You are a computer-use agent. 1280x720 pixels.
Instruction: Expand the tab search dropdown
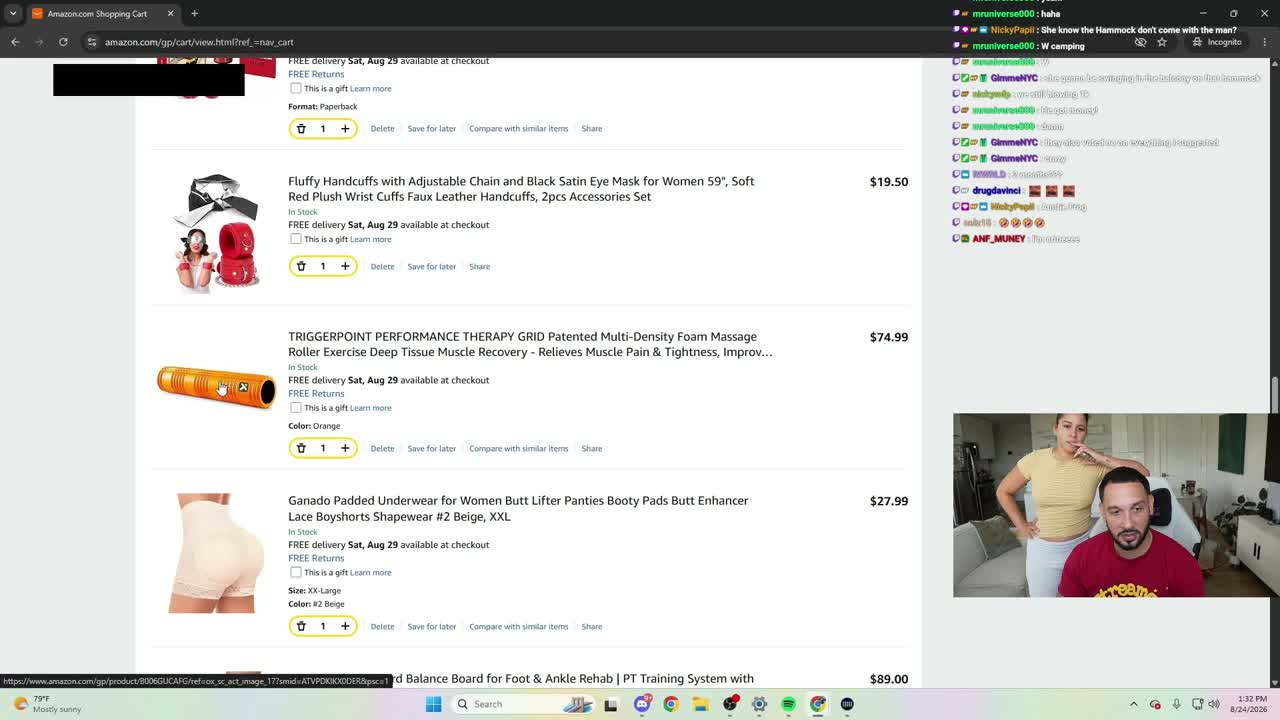click(13, 14)
